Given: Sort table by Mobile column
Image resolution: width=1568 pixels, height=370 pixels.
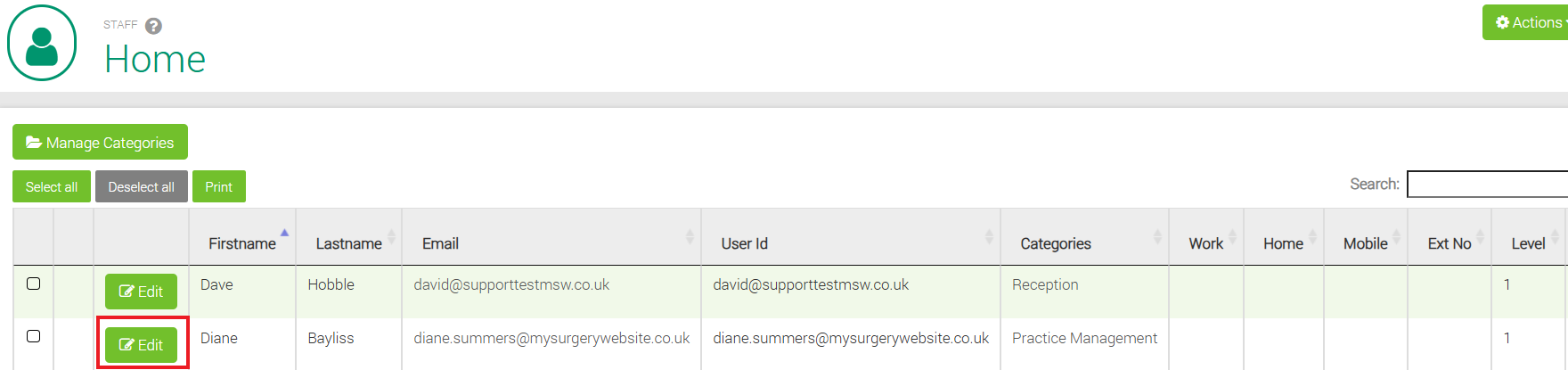Looking at the screenshot, I should (x=1365, y=243).
